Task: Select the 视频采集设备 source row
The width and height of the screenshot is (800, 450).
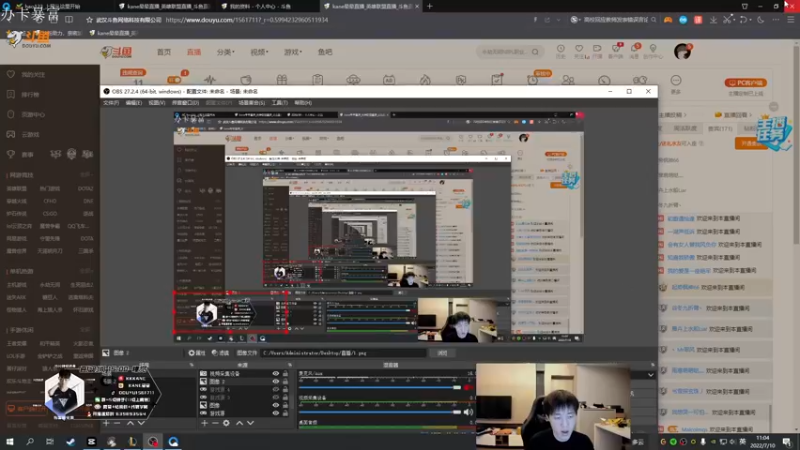Action: pos(245,373)
